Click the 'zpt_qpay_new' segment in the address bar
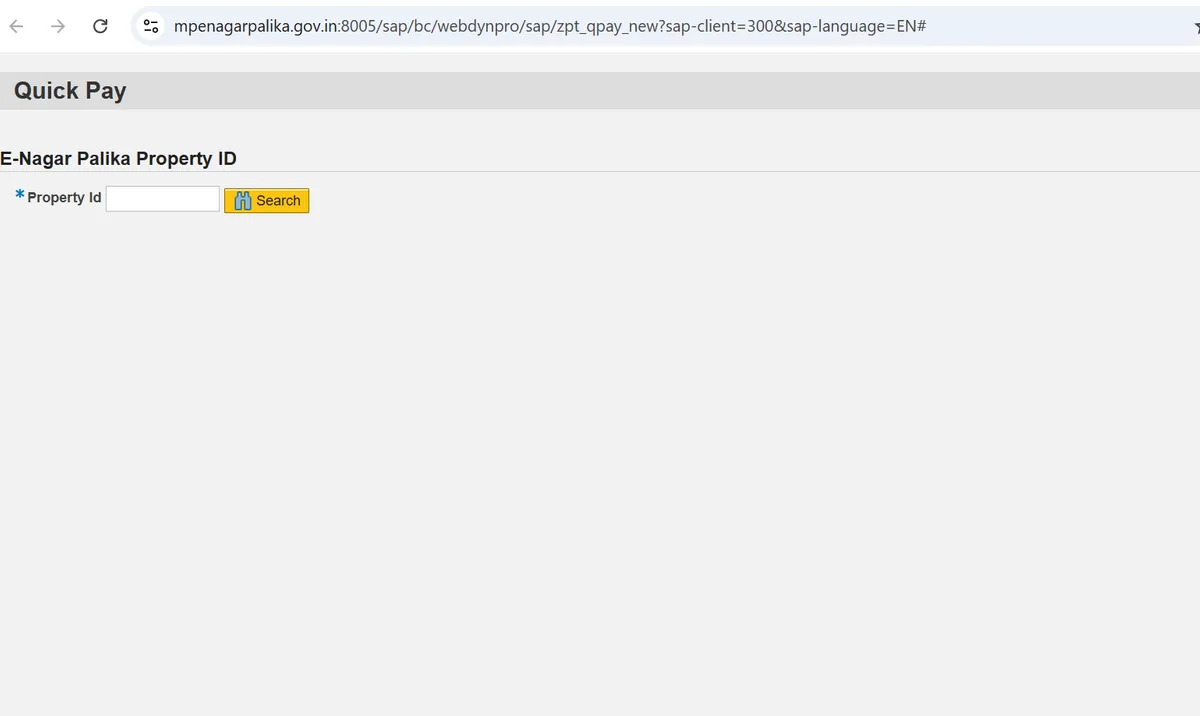The image size is (1200, 716). pos(610,26)
